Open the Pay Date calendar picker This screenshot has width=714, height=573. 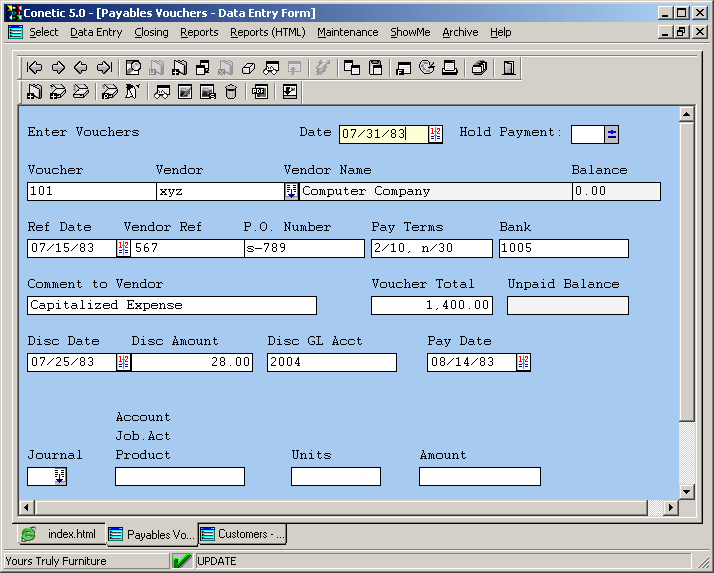click(523, 362)
